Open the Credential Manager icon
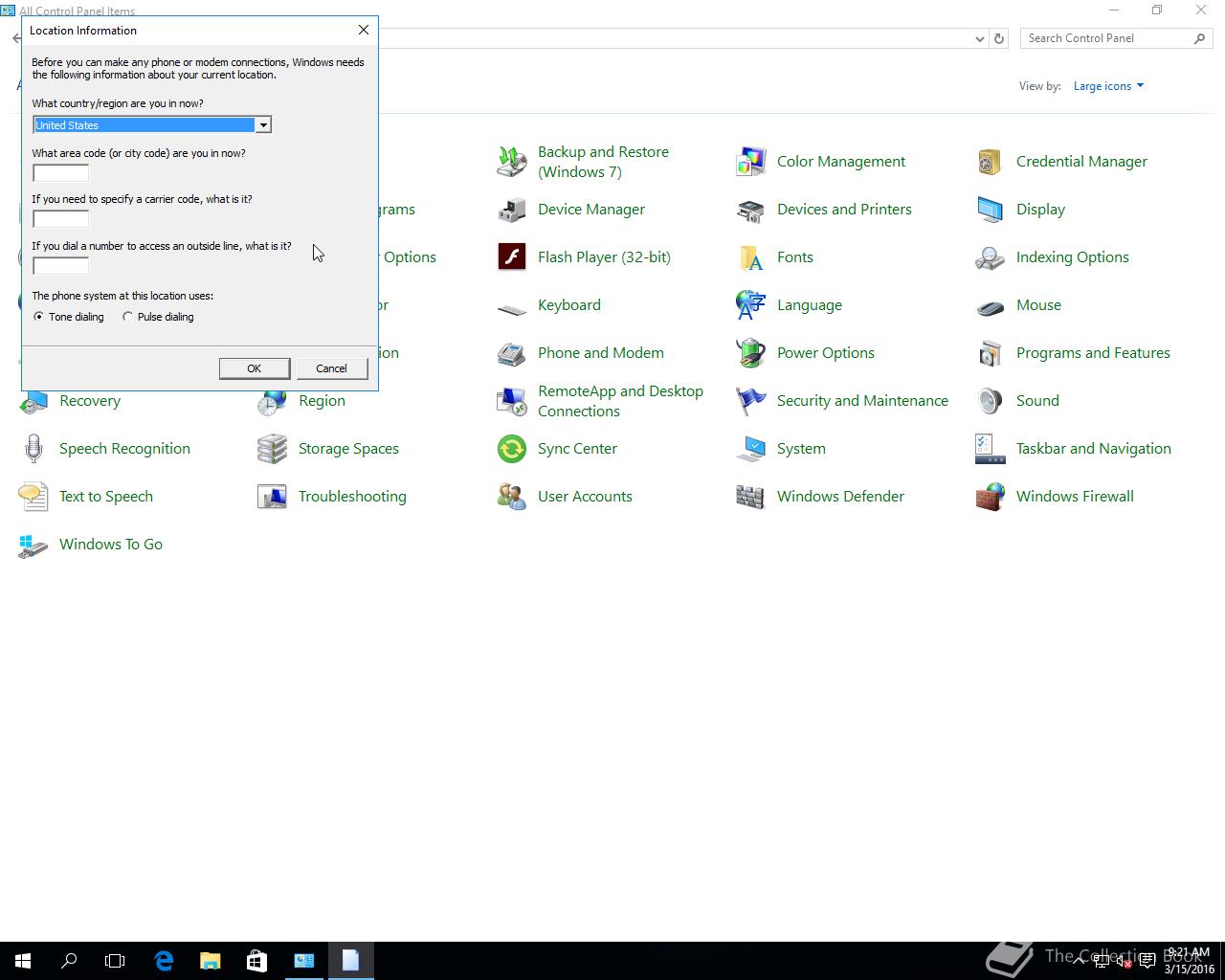This screenshot has width=1225, height=980. [x=991, y=162]
